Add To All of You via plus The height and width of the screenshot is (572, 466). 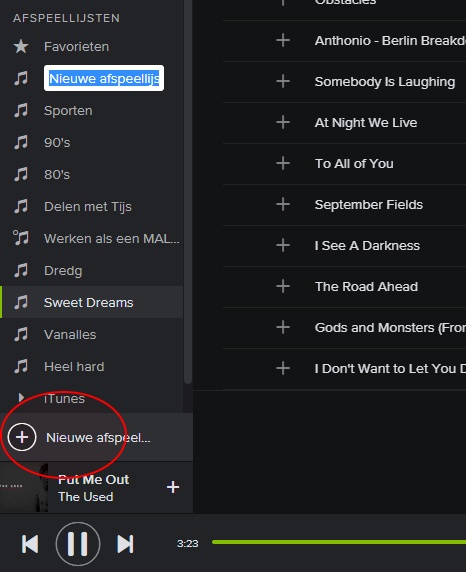point(283,163)
